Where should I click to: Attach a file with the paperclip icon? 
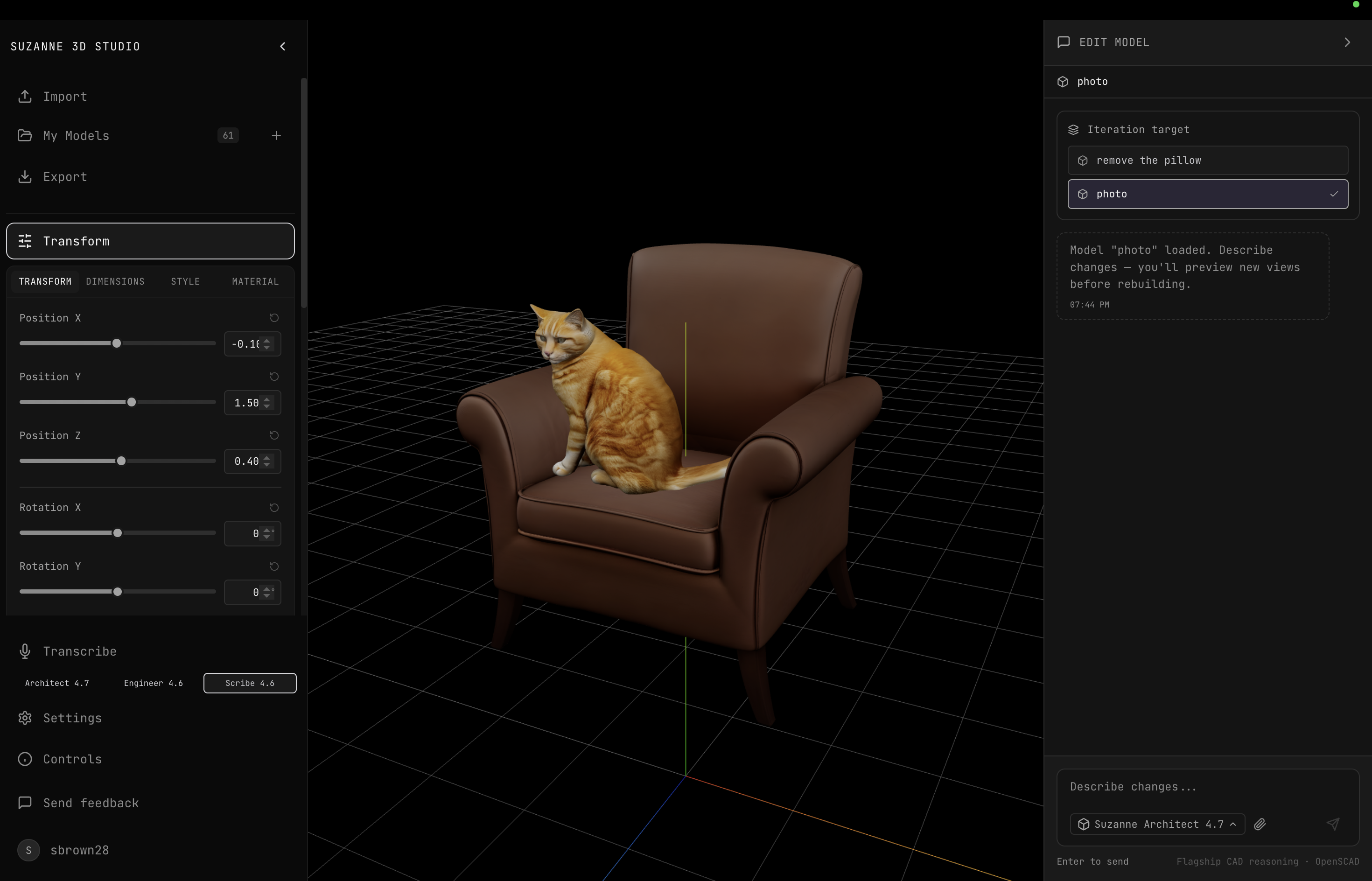1260,824
